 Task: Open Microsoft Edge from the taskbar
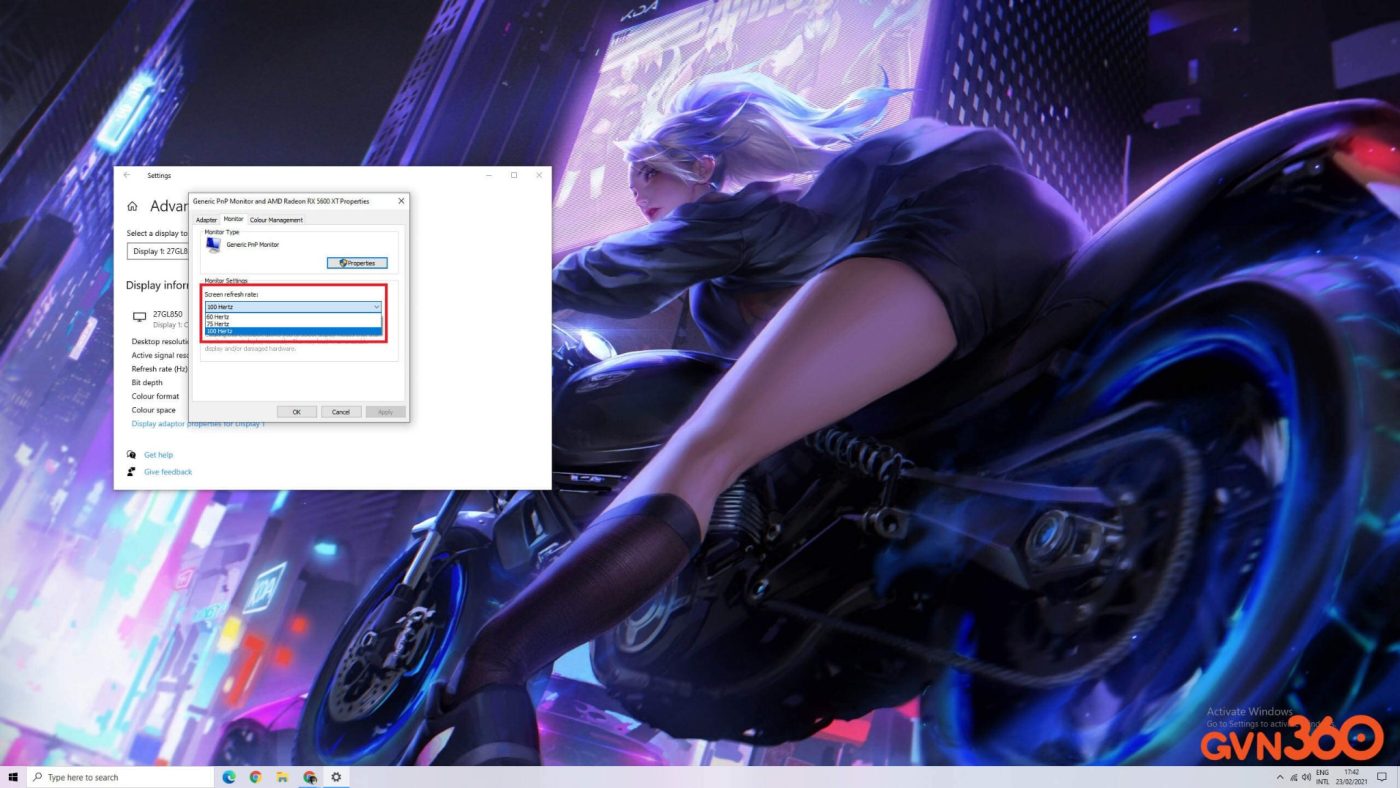[x=229, y=777]
